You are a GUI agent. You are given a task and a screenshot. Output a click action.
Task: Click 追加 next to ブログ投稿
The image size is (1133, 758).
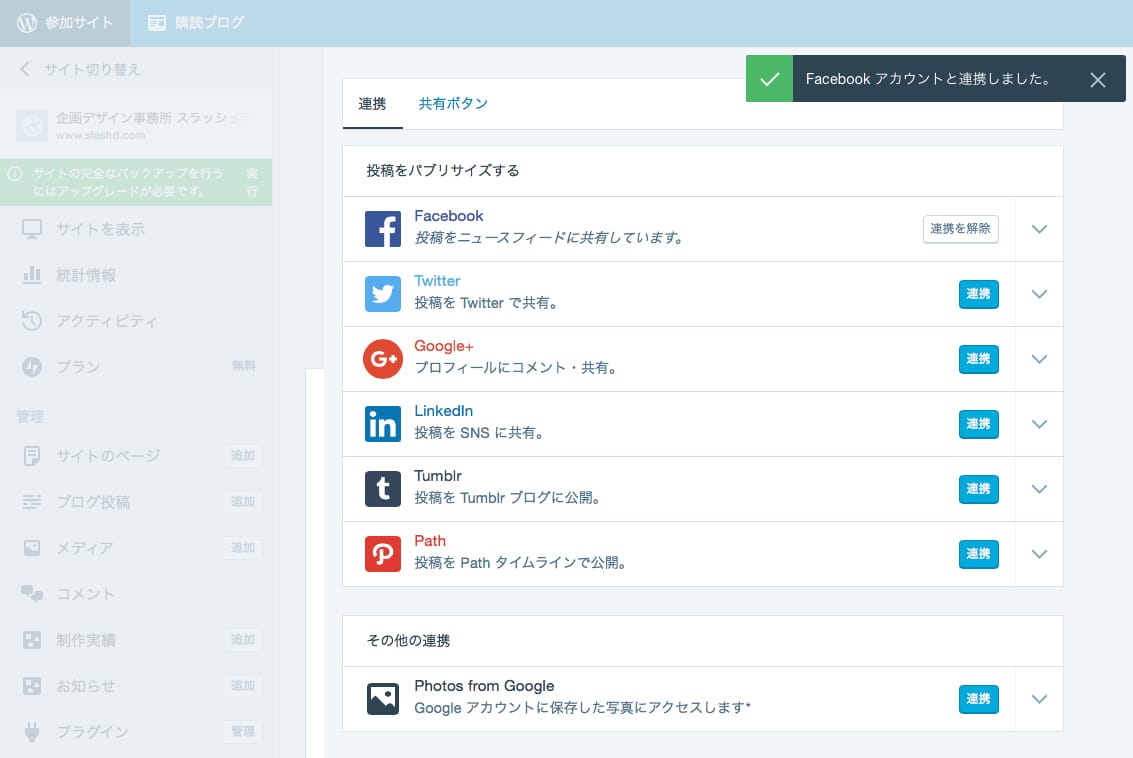243,501
